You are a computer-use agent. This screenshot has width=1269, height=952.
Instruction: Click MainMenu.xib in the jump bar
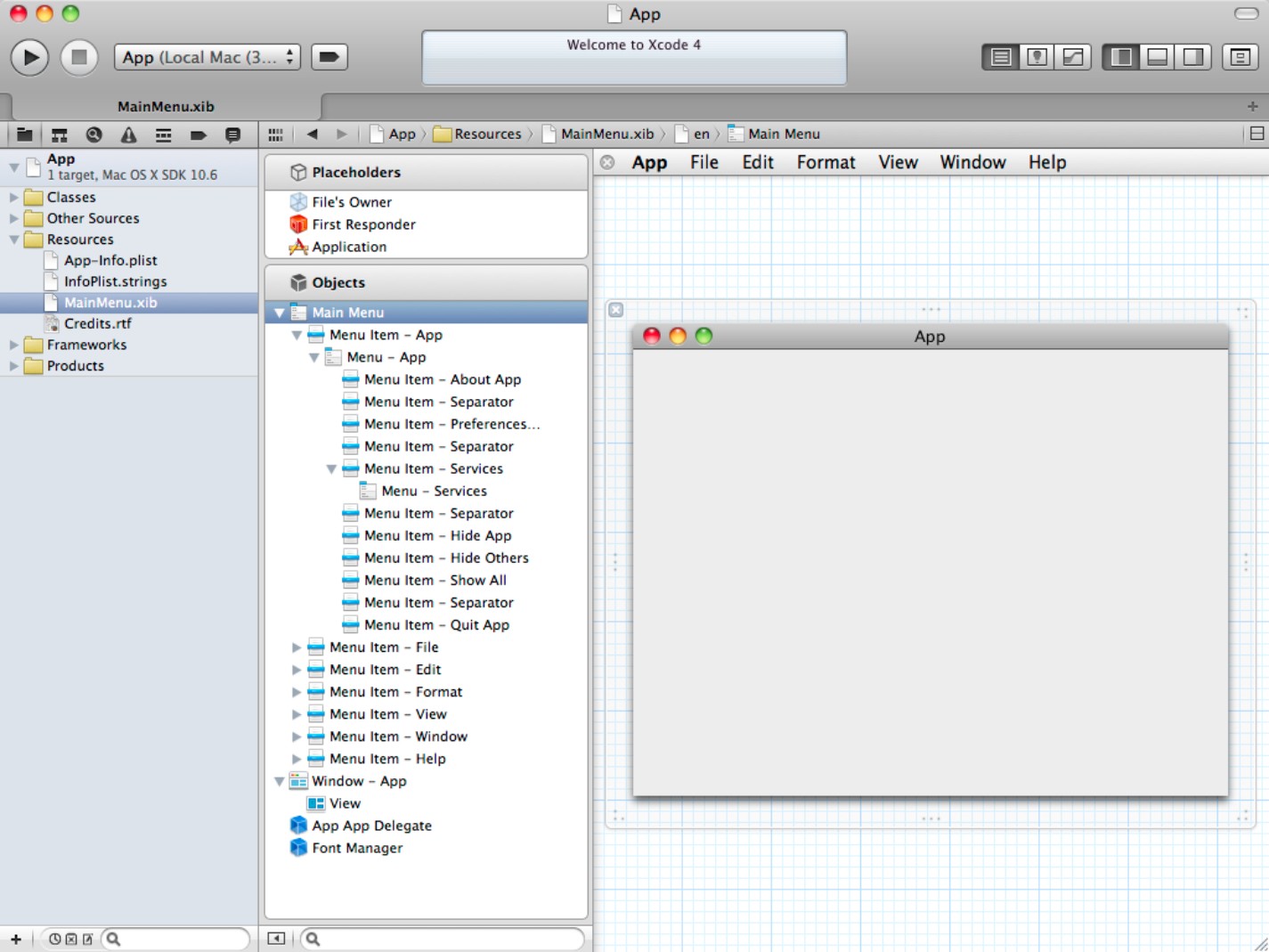click(598, 134)
